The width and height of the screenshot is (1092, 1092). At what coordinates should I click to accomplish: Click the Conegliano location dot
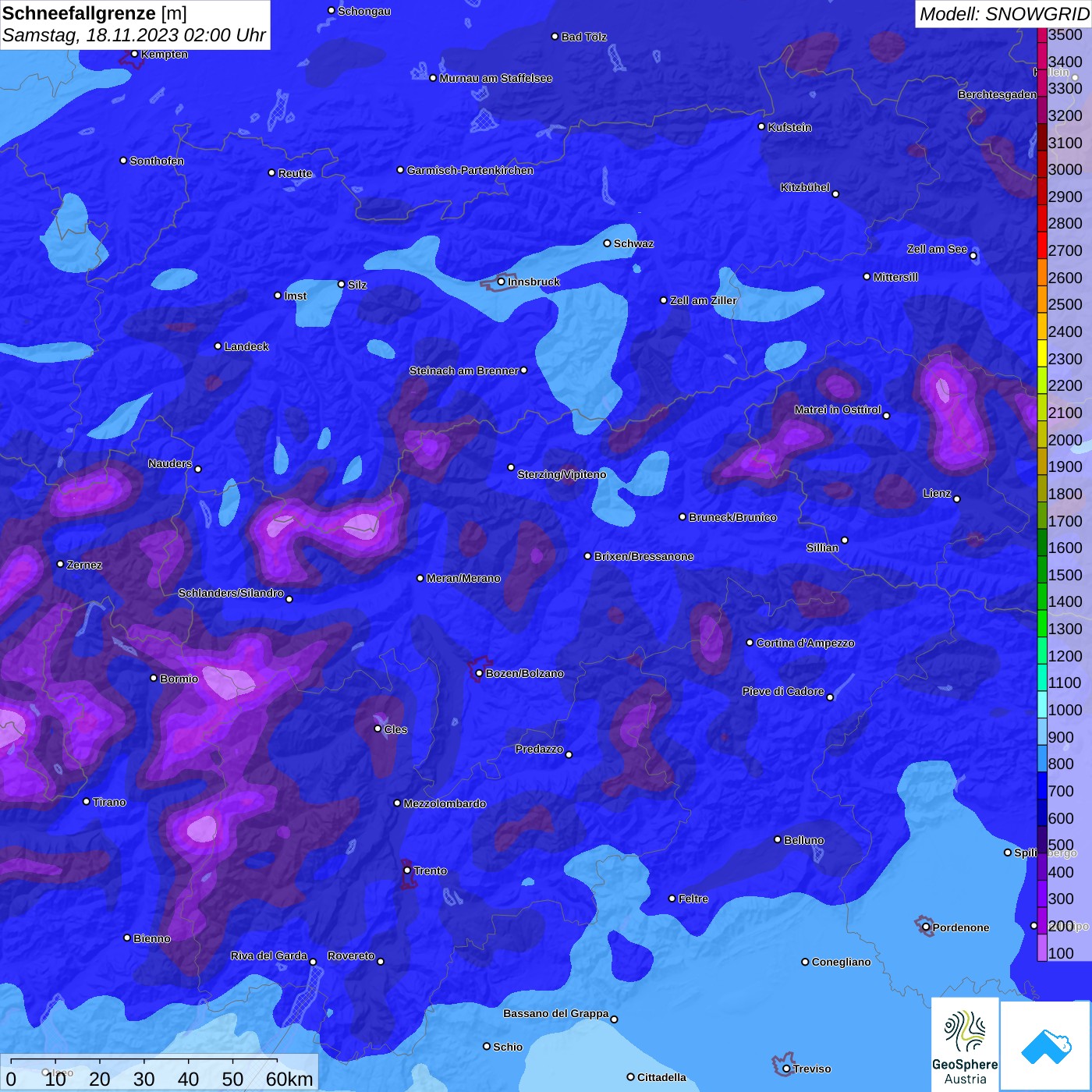pos(805,962)
